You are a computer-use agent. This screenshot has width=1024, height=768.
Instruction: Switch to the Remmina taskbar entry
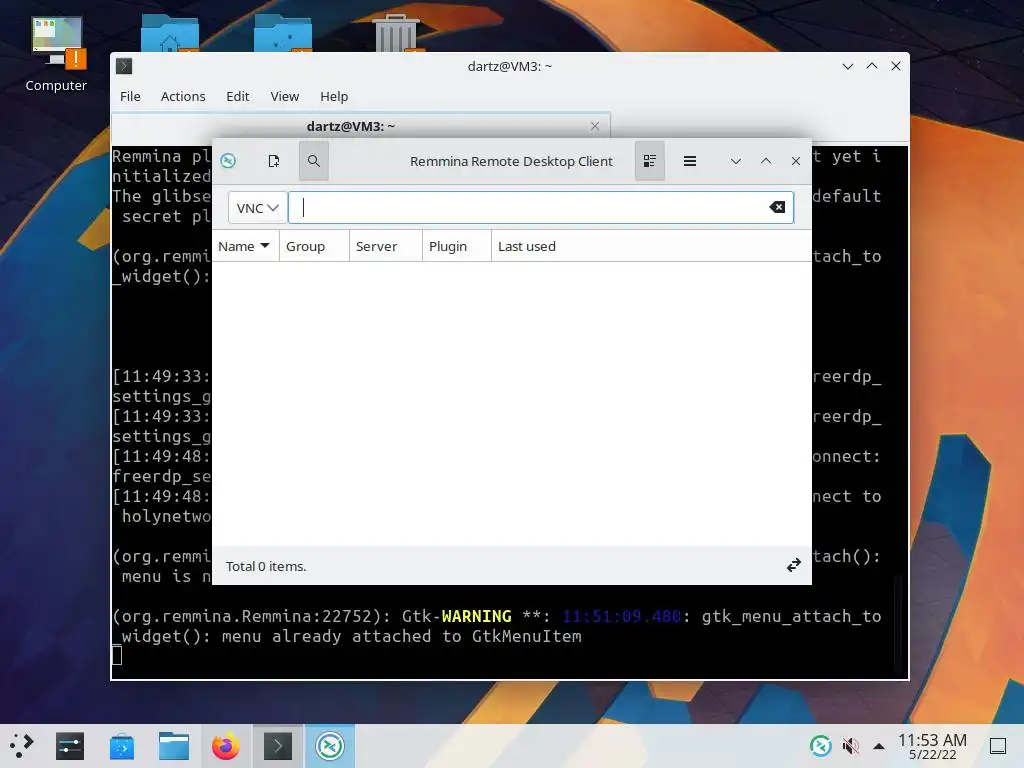coord(330,746)
